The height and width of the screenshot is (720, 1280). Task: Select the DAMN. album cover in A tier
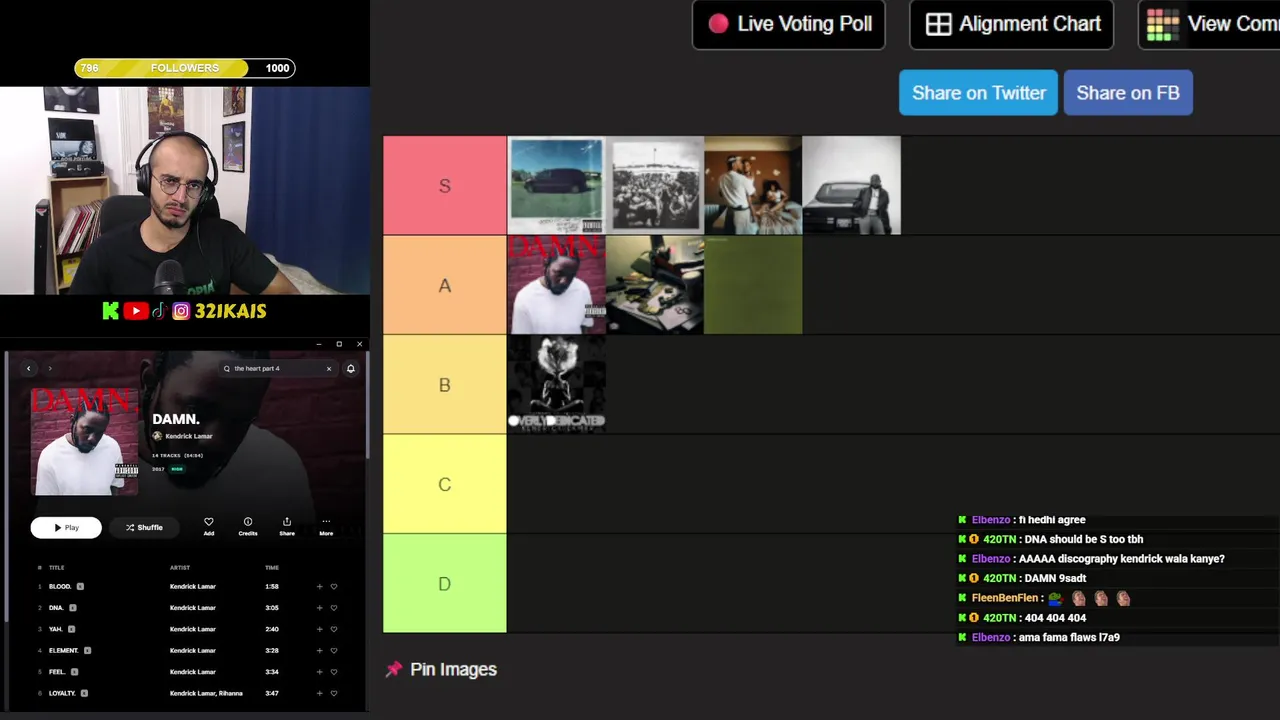556,285
